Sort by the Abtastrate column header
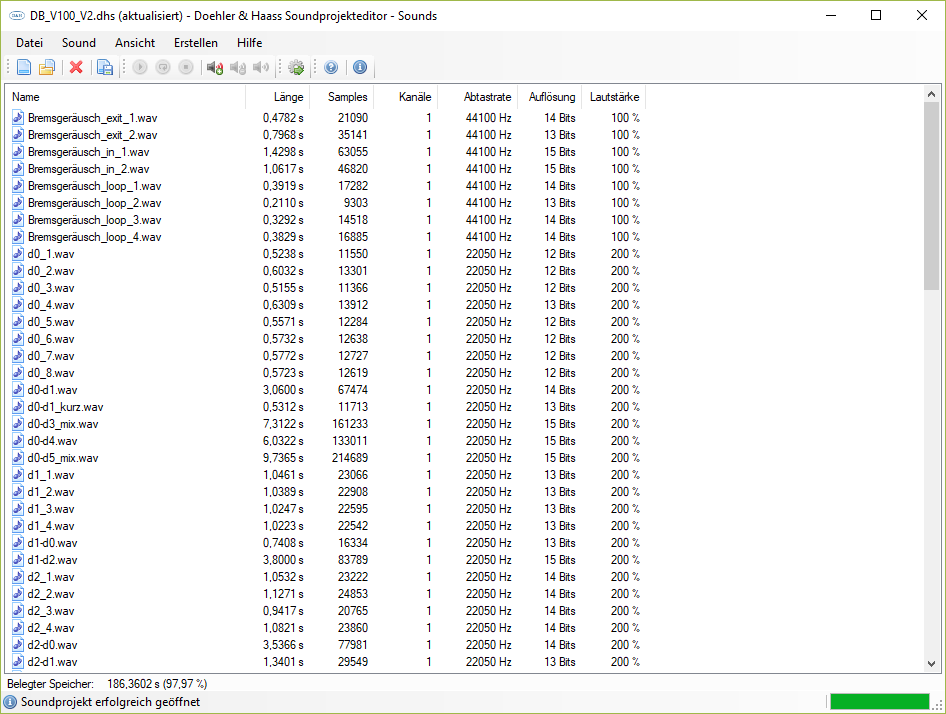Viewport: 946px width, 714px height. [478, 97]
